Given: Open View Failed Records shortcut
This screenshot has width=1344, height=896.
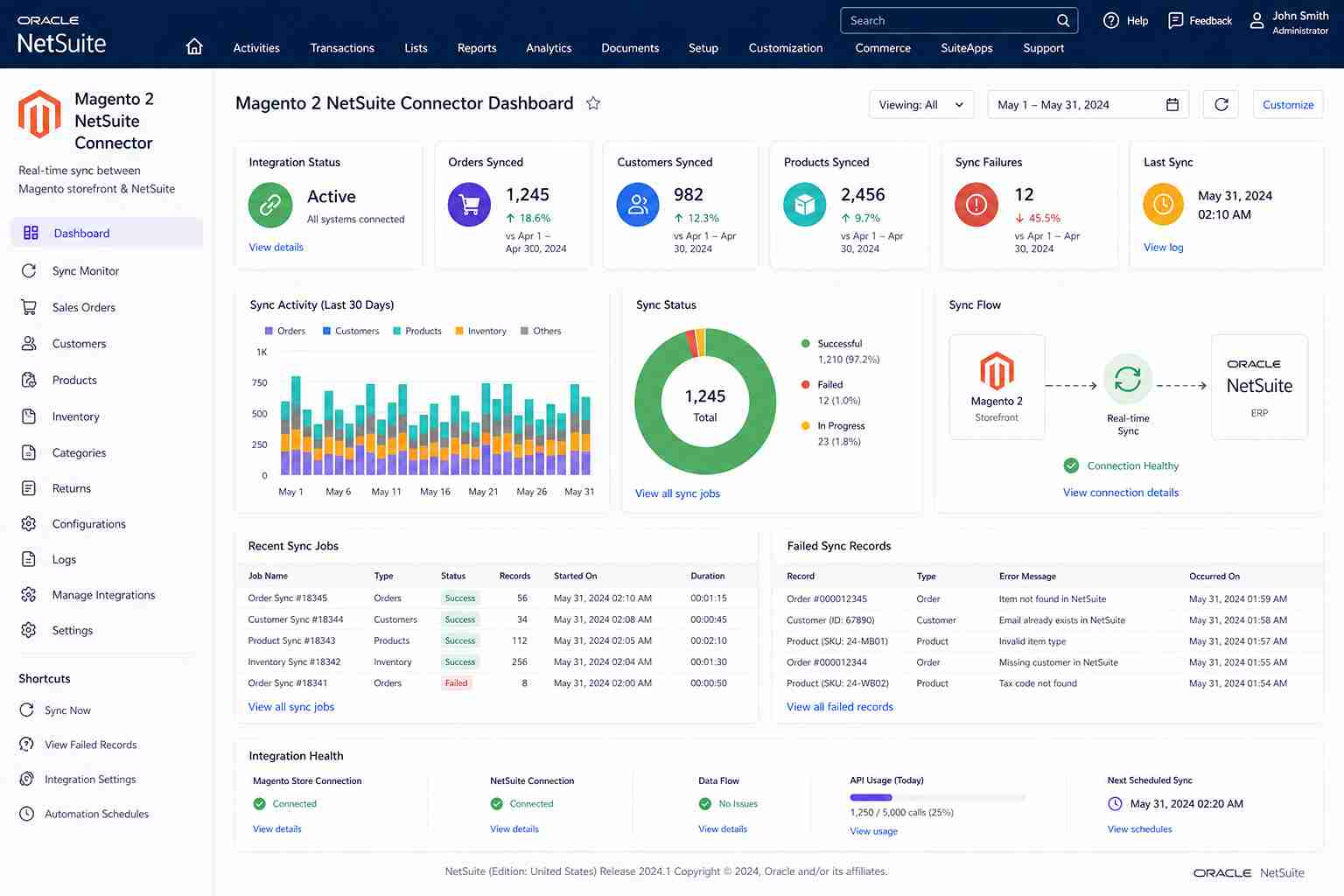Looking at the screenshot, I should click(91, 745).
